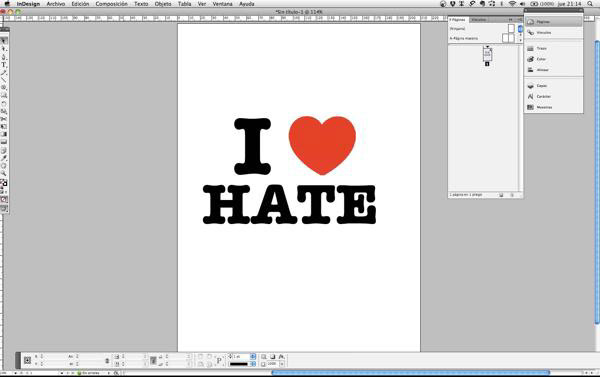
Task: Open the Vínculos panel from the dock
Action: tap(553, 33)
